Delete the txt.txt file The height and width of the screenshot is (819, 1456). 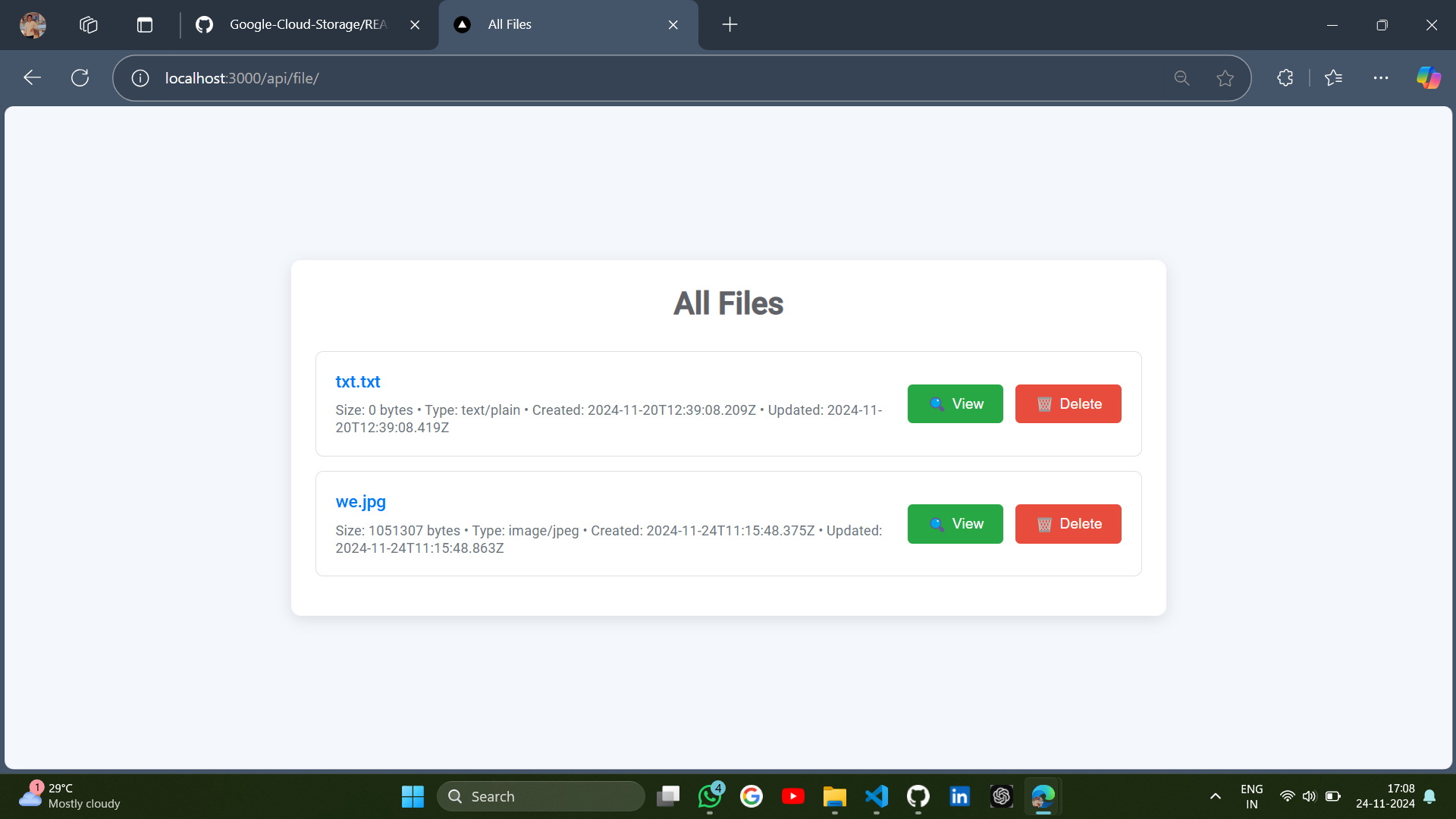click(1068, 404)
